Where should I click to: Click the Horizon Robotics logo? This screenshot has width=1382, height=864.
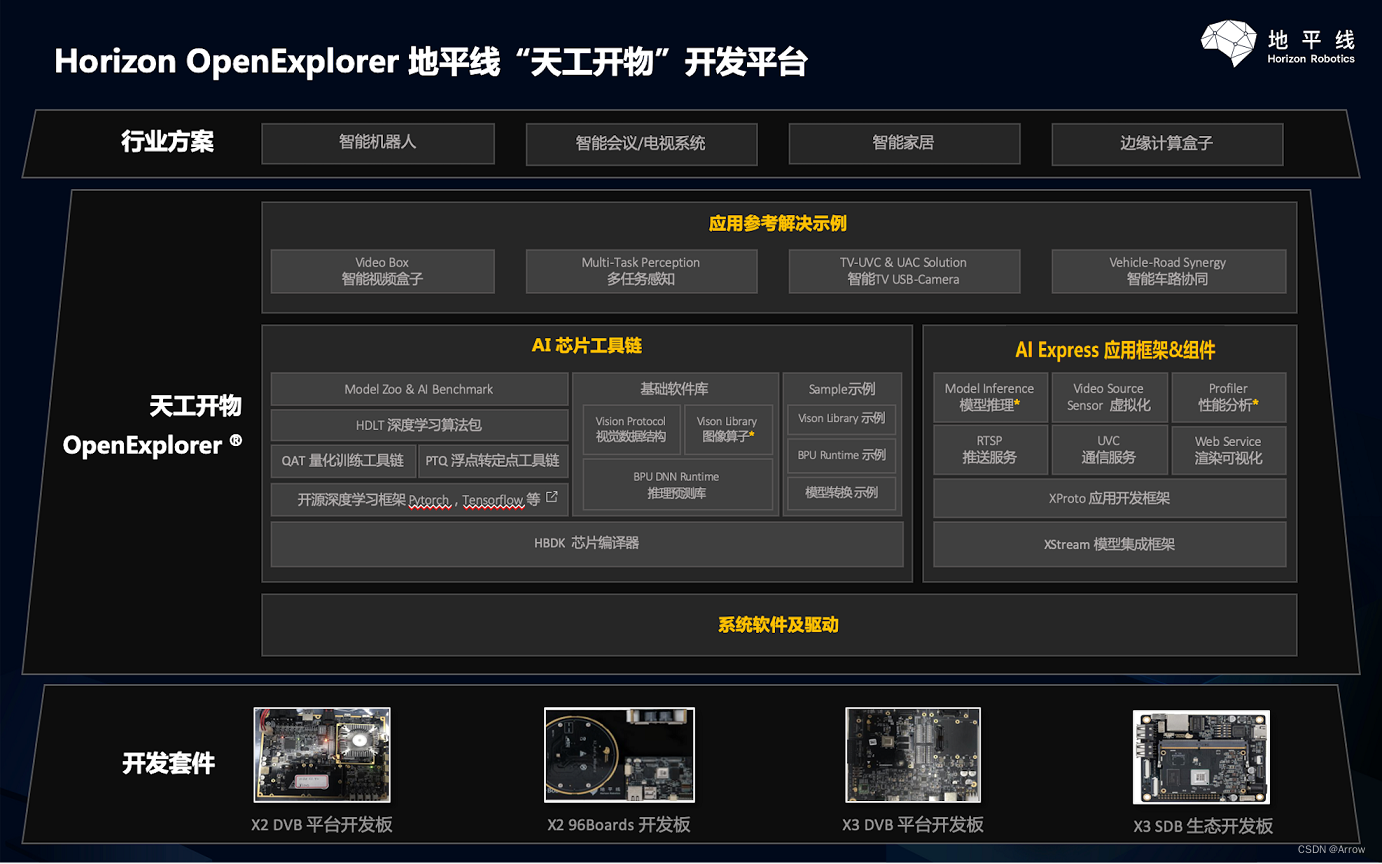pyautogui.click(x=1278, y=44)
